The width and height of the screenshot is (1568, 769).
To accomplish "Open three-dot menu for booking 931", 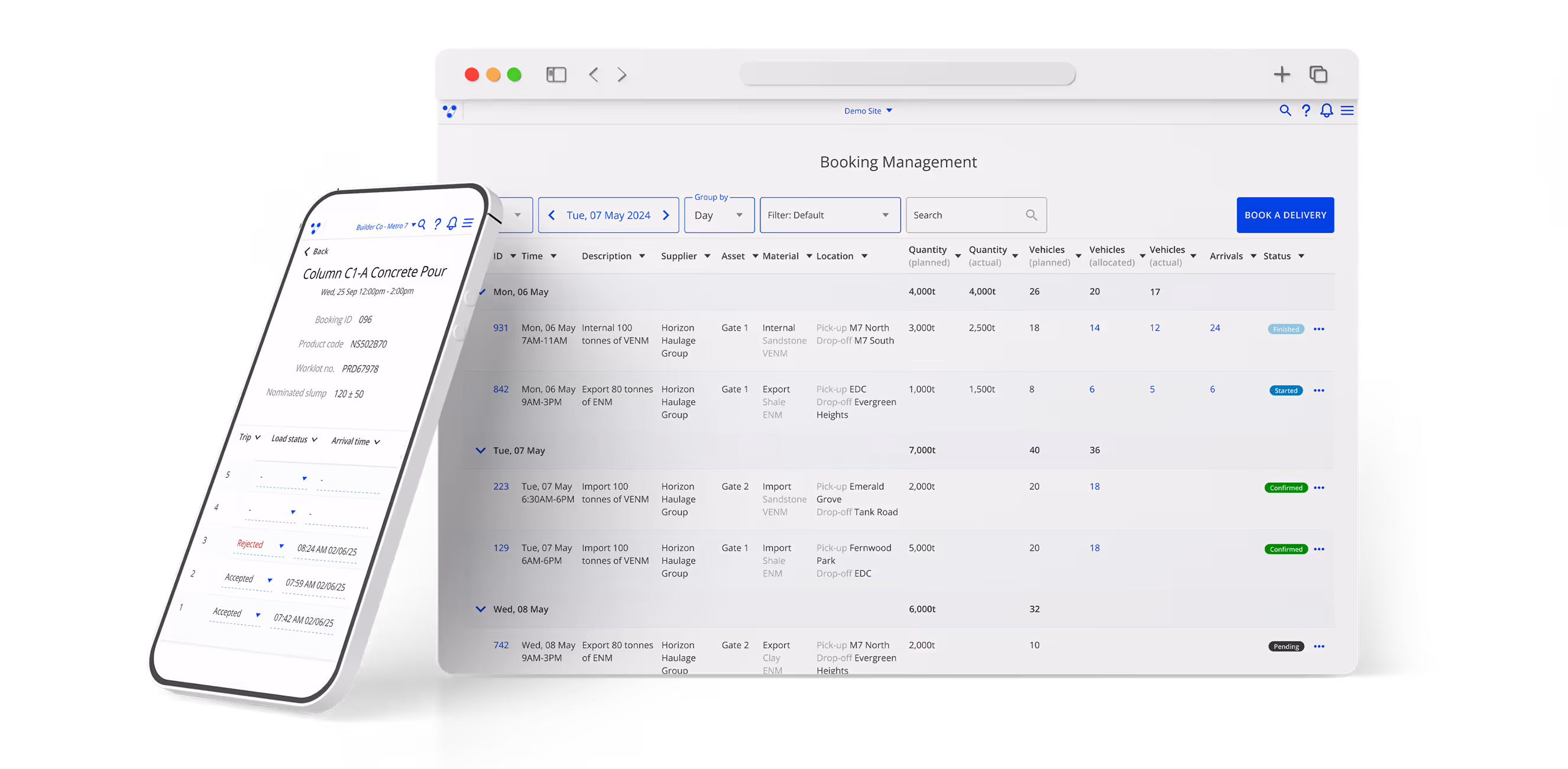I will point(1318,329).
